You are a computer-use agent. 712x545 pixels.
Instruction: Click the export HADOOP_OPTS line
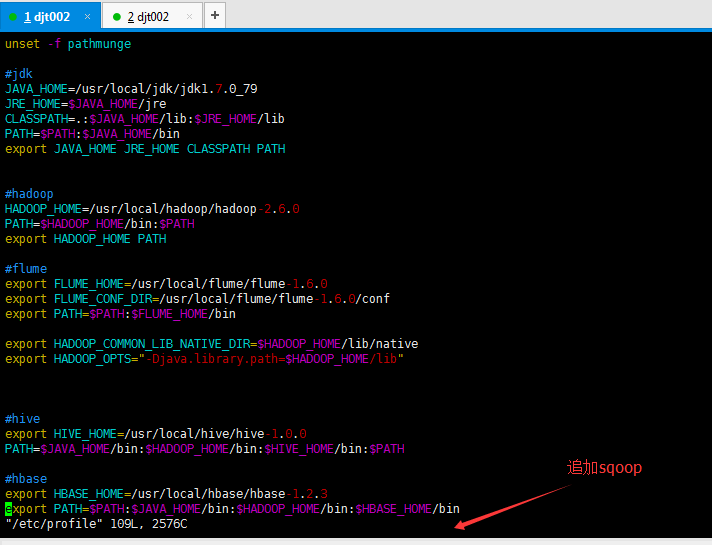(204, 359)
